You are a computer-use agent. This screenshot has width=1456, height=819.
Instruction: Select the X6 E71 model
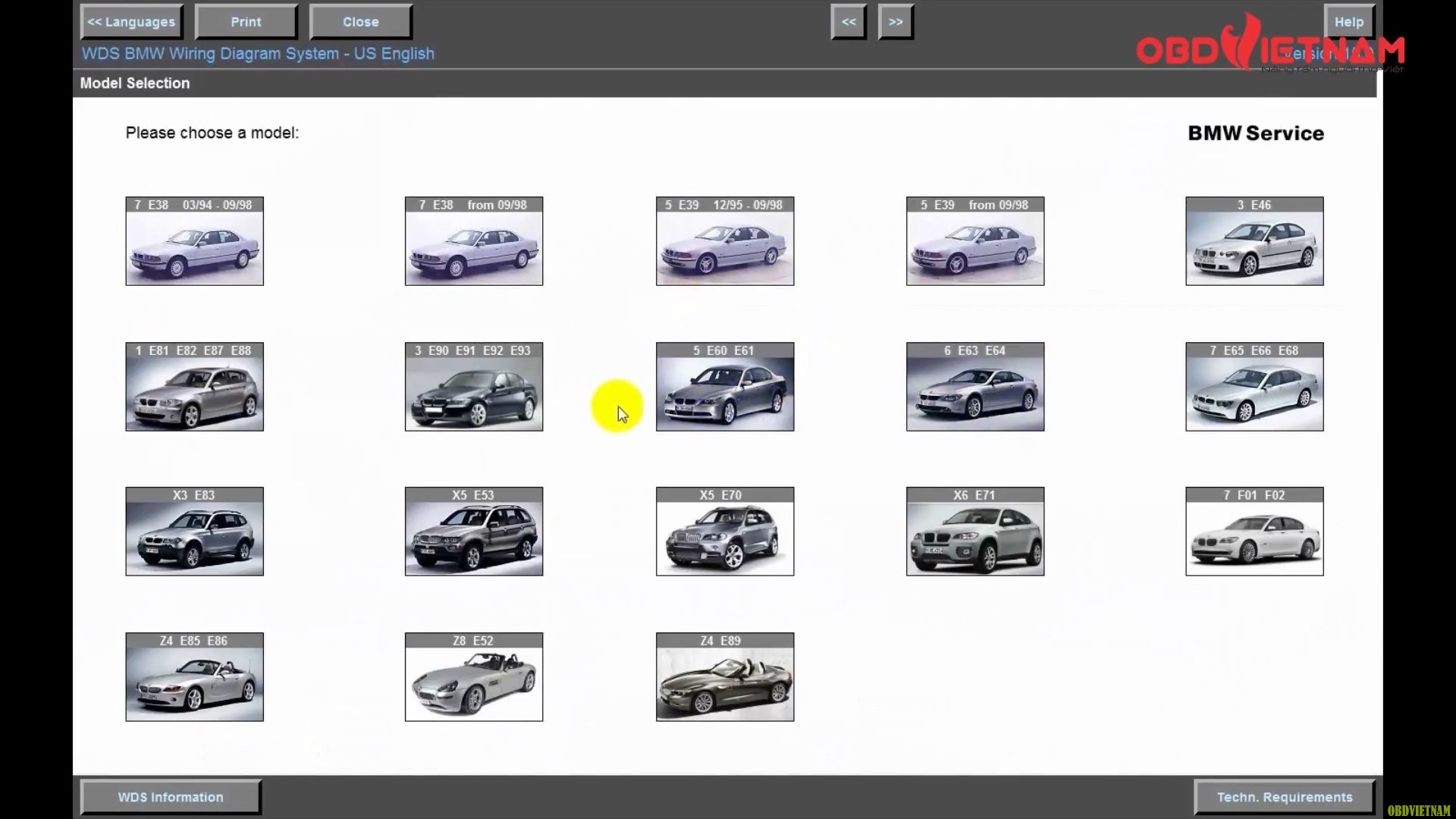click(x=975, y=532)
